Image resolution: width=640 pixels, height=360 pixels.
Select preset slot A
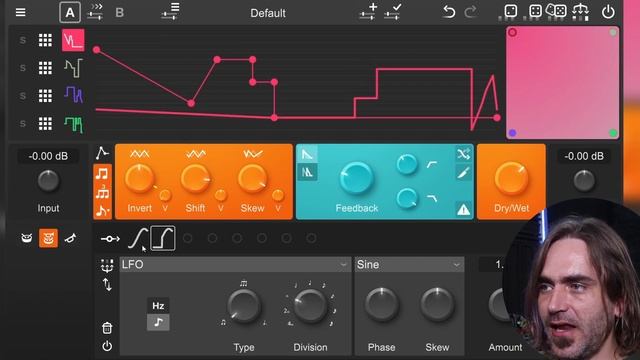(70, 13)
